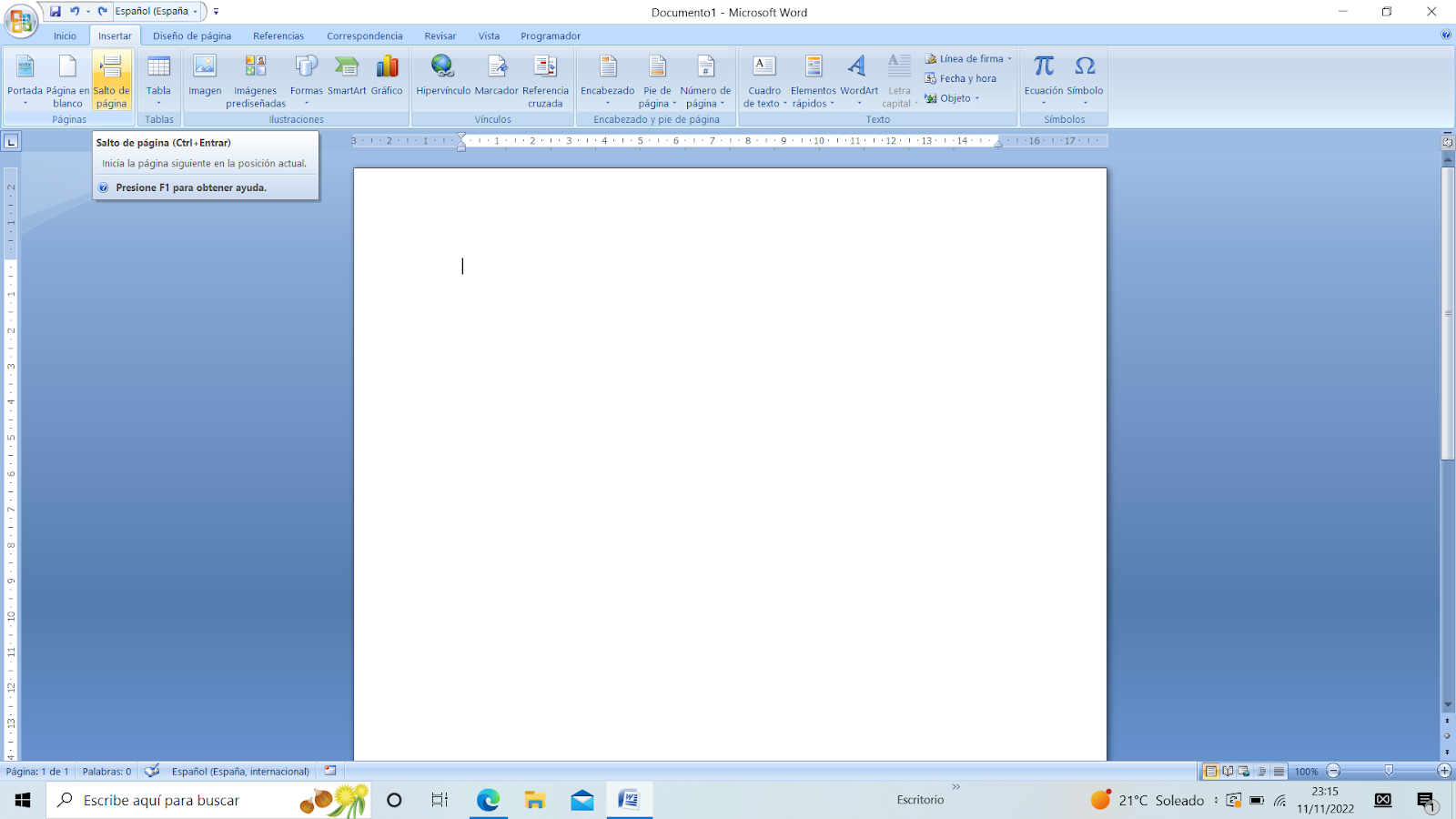Open the Correspondencia tab
Viewport: 1456px width, 819px height.
coord(365,36)
